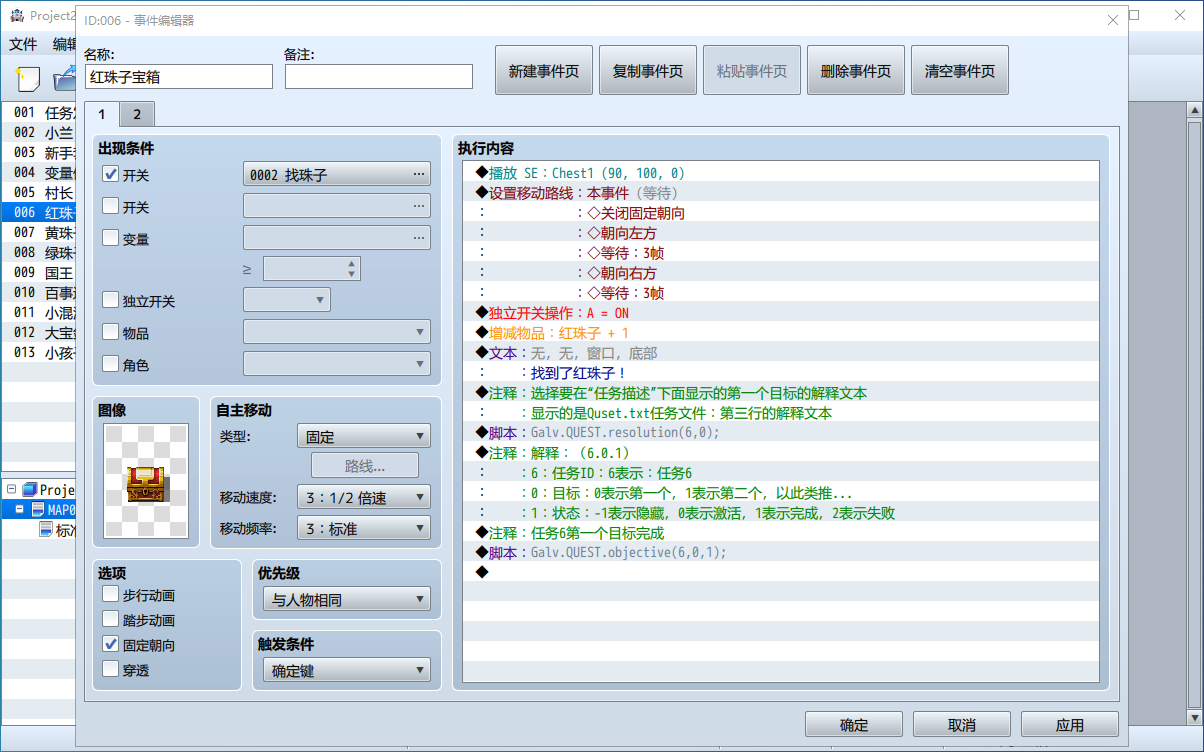The width and height of the screenshot is (1204, 752).
Task: Switch to event page tab 1
Action: click(x=102, y=113)
